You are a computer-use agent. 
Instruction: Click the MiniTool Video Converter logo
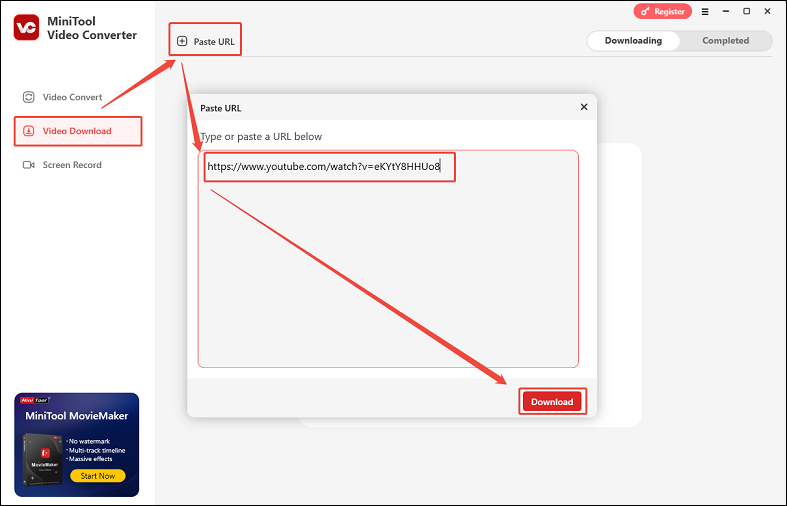point(26,27)
